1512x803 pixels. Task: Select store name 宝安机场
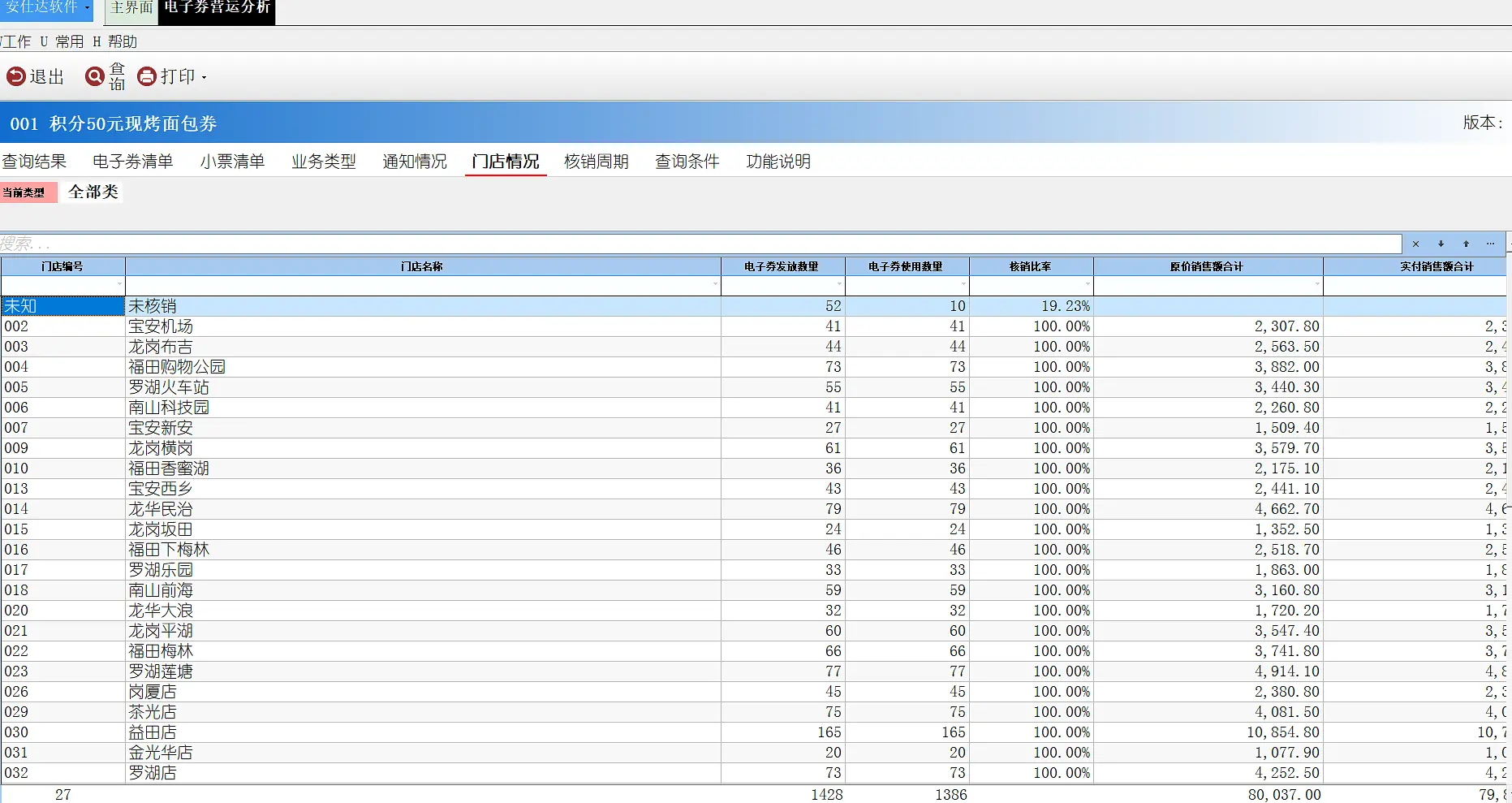coord(423,326)
